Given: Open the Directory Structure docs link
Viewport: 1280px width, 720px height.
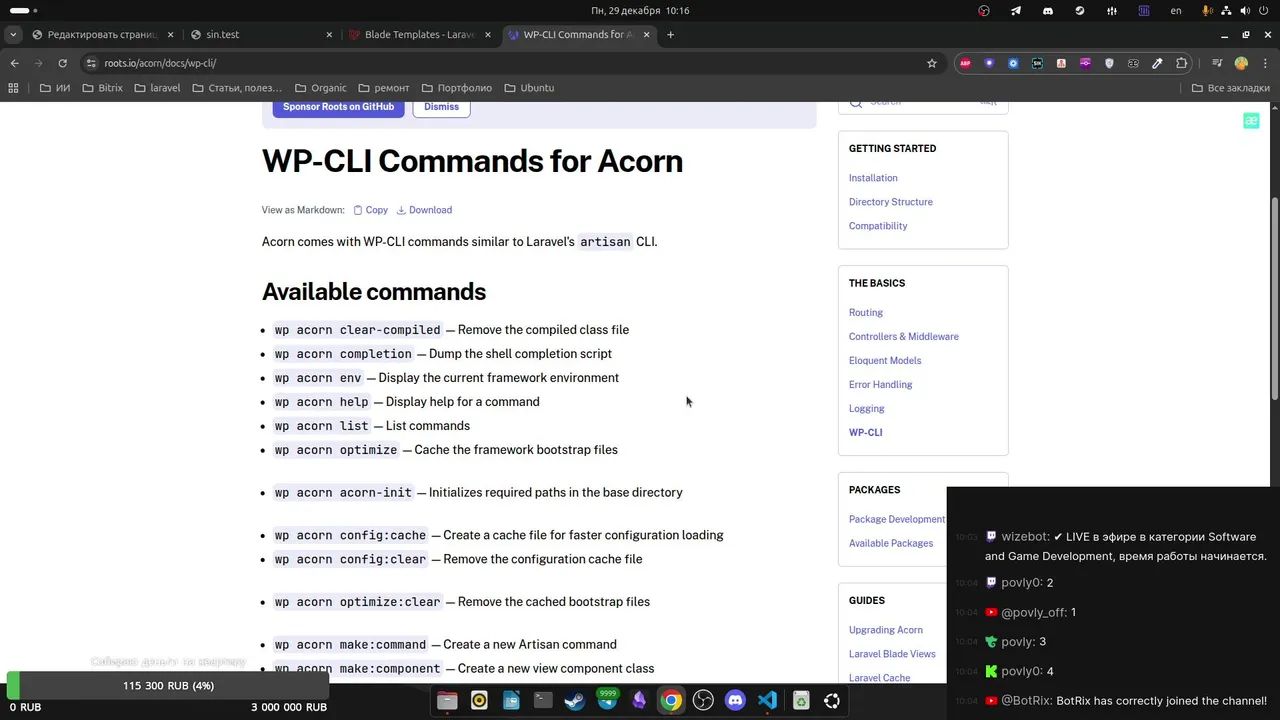Looking at the screenshot, I should point(890,202).
